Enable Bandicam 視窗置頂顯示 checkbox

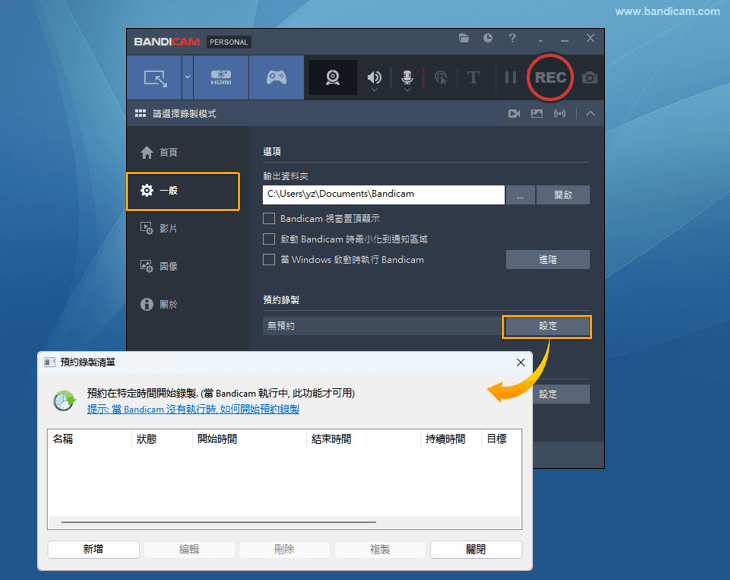269,218
